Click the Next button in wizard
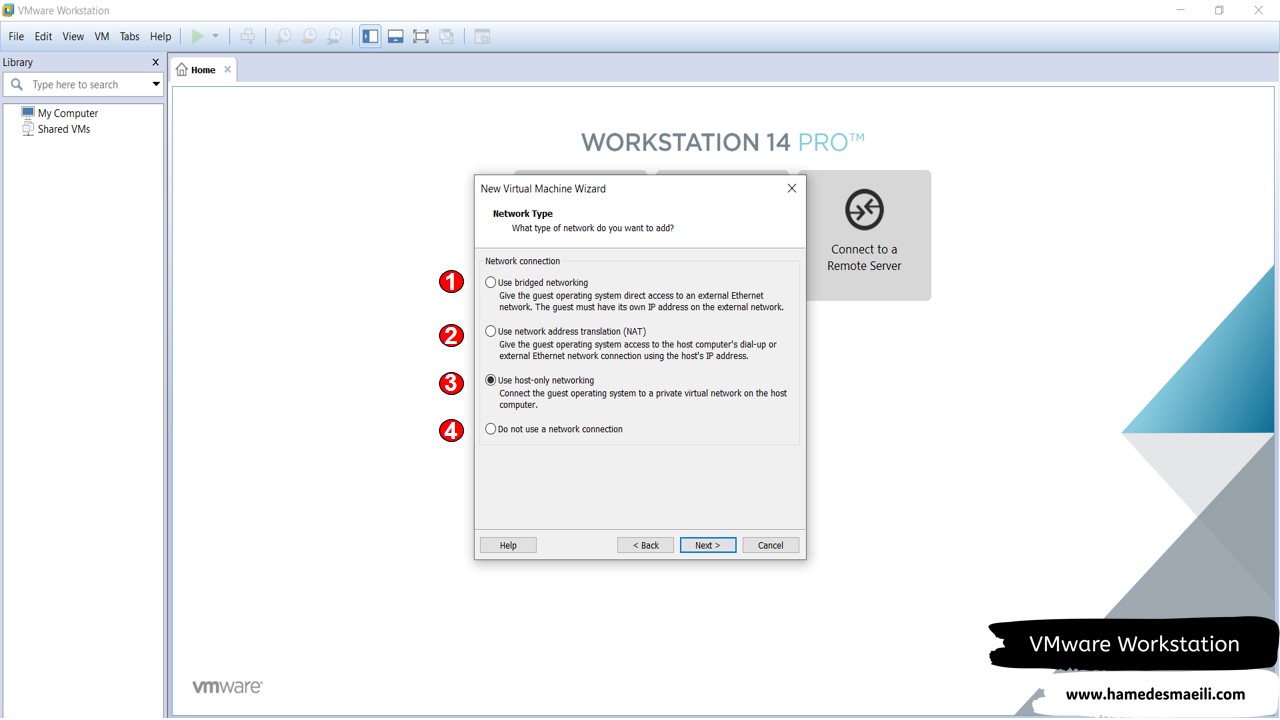This screenshot has height=720, width=1280. click(x=708, y=545)
